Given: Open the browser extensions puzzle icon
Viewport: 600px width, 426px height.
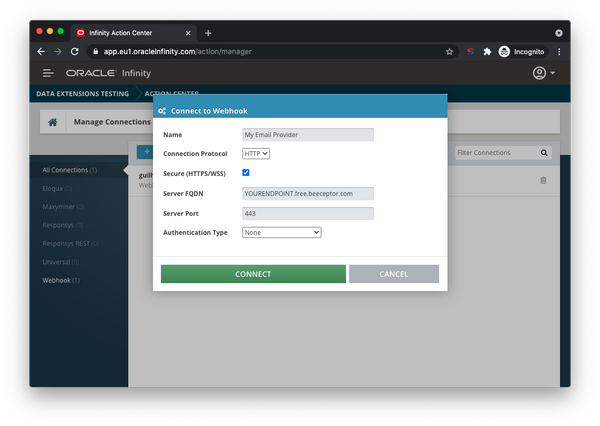Looking at the screenshot, I should click(487, 52).
